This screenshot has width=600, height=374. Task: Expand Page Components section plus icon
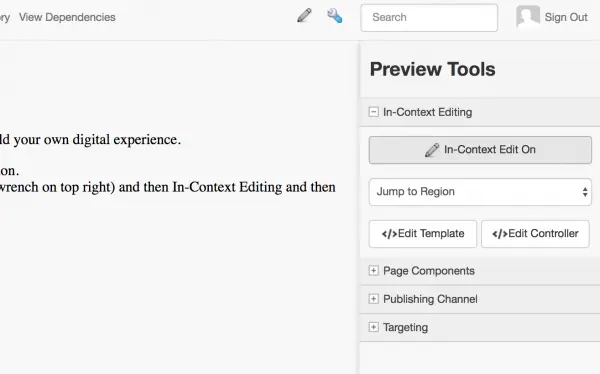pyautogui.click(x=373, y=271)
